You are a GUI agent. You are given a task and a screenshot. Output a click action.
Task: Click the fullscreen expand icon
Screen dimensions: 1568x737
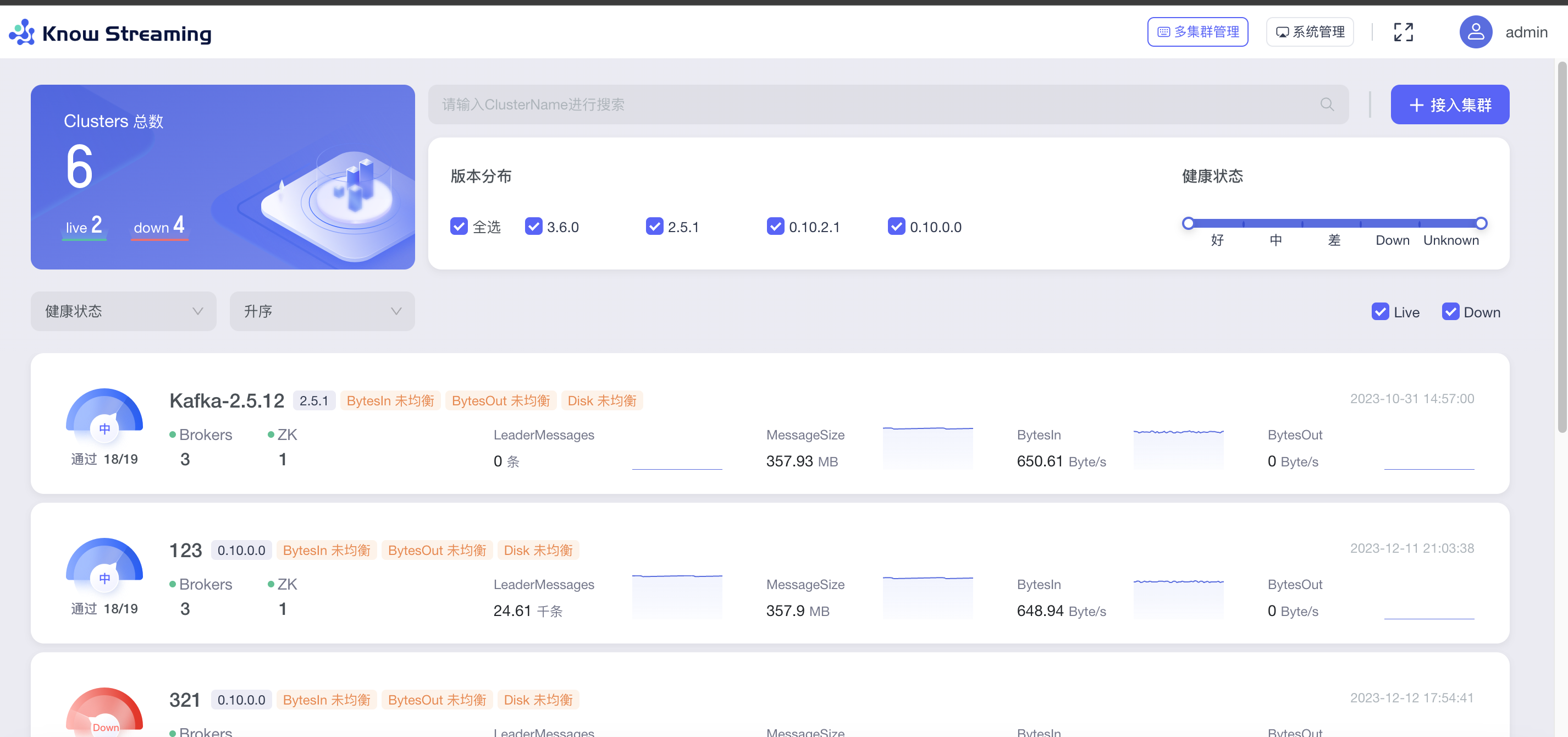[x=1403, y=32]
